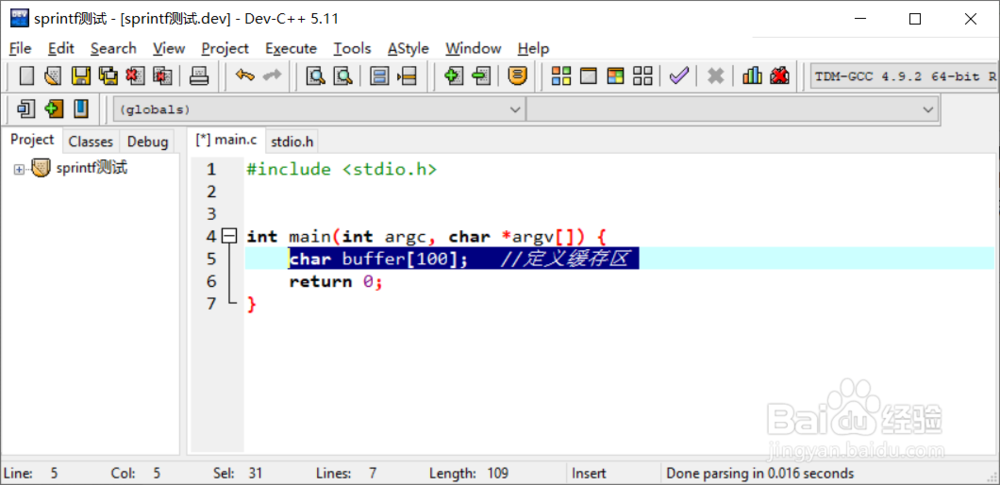Click line number 2 in gutter
This screenshot has width=1000, height=485.
tap(212, 192)
